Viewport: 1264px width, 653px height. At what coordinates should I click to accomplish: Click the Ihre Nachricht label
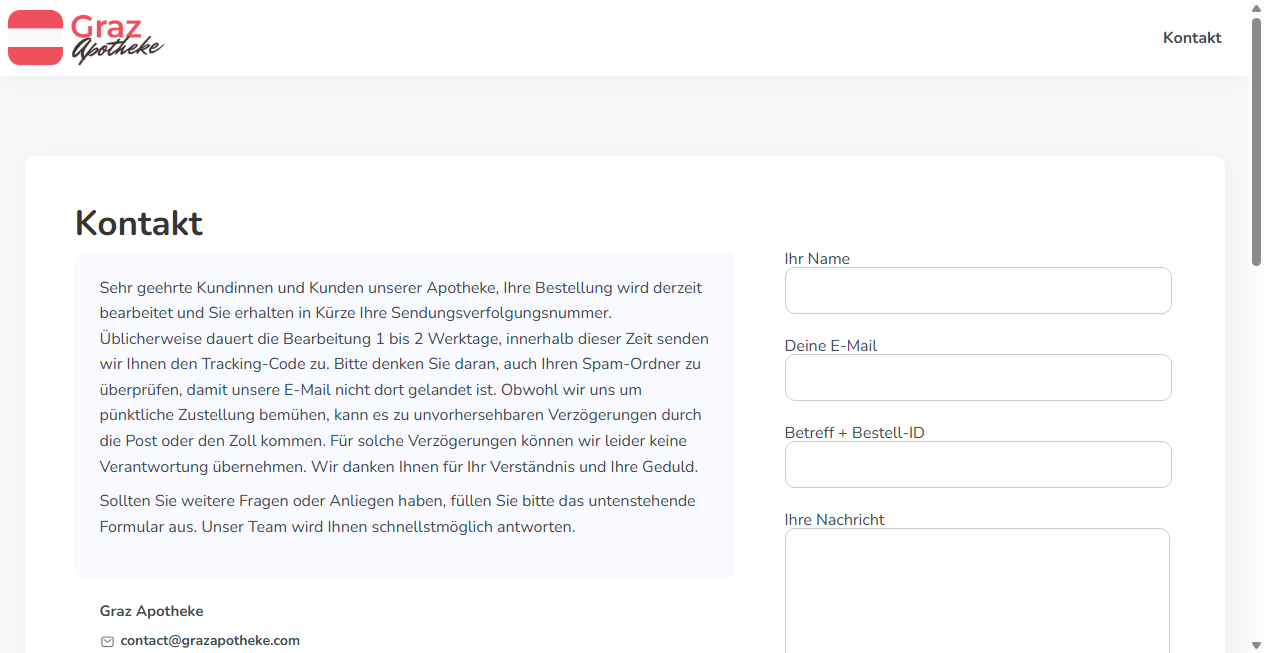pyautogui.click(x=835, y=519)
